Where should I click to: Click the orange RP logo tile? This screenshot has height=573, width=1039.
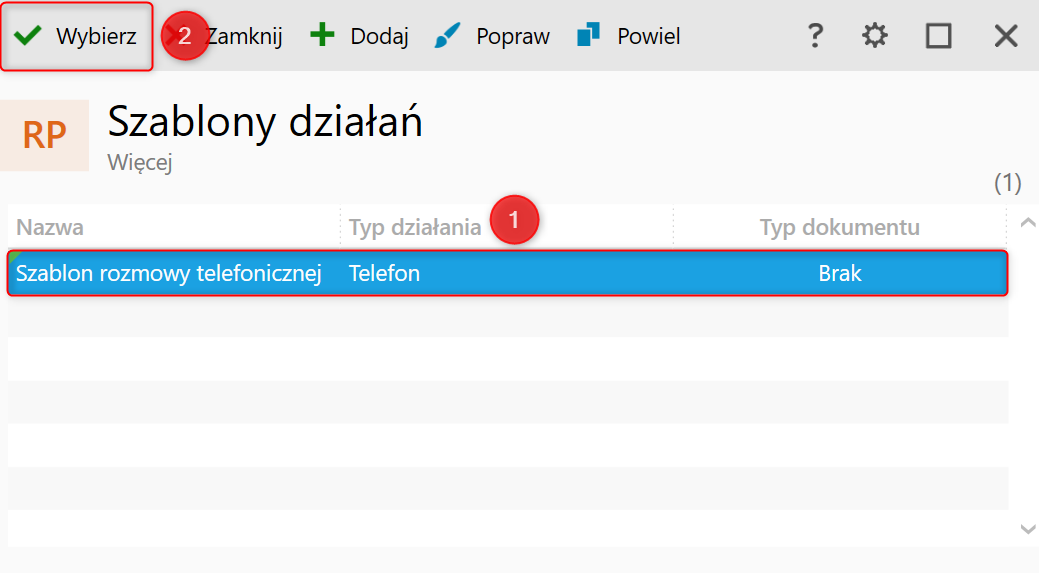45,136
